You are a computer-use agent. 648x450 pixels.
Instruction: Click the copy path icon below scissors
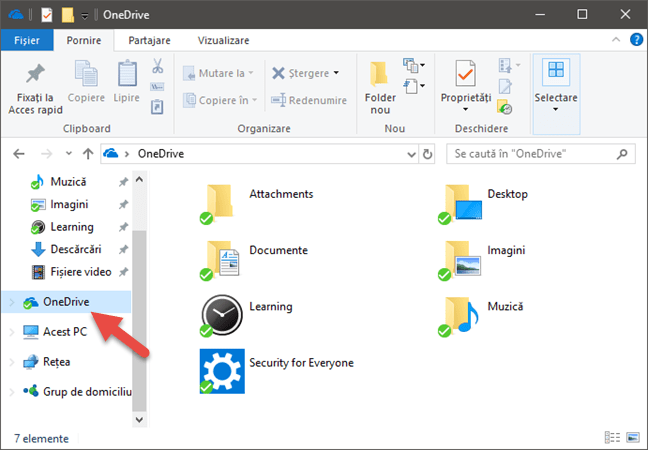coord(157,86)
